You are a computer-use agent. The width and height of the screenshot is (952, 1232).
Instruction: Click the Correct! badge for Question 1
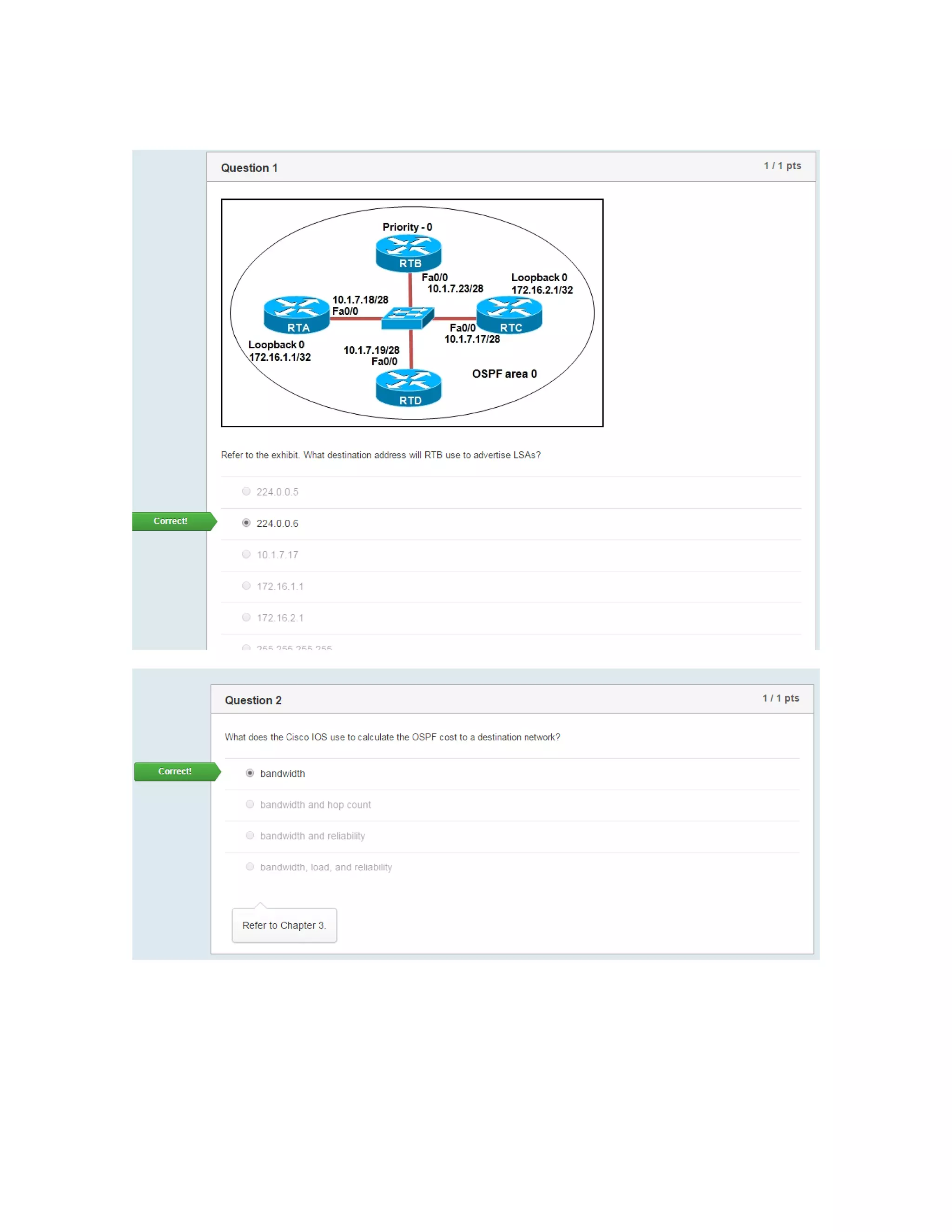171,521
